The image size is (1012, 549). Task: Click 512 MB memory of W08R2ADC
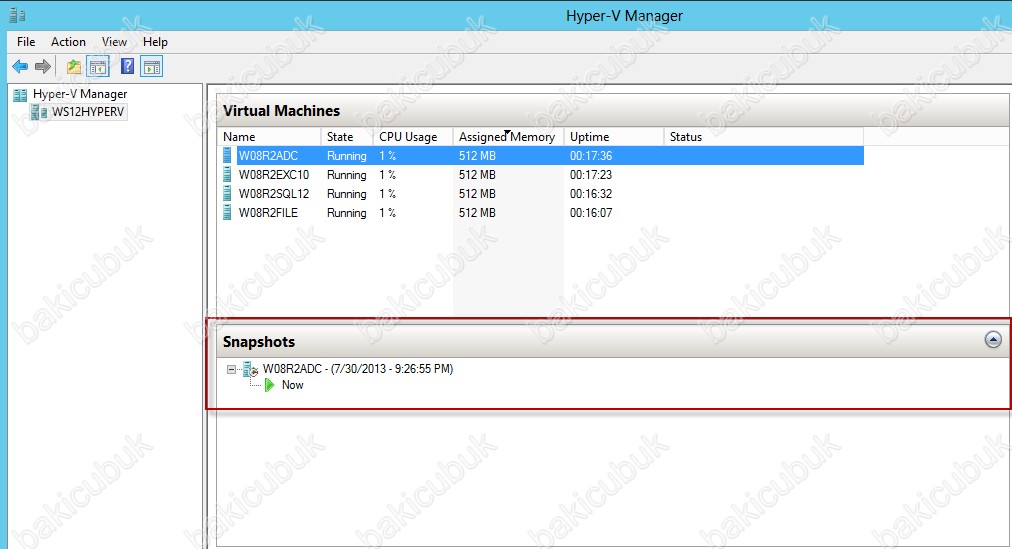(477, 155)
